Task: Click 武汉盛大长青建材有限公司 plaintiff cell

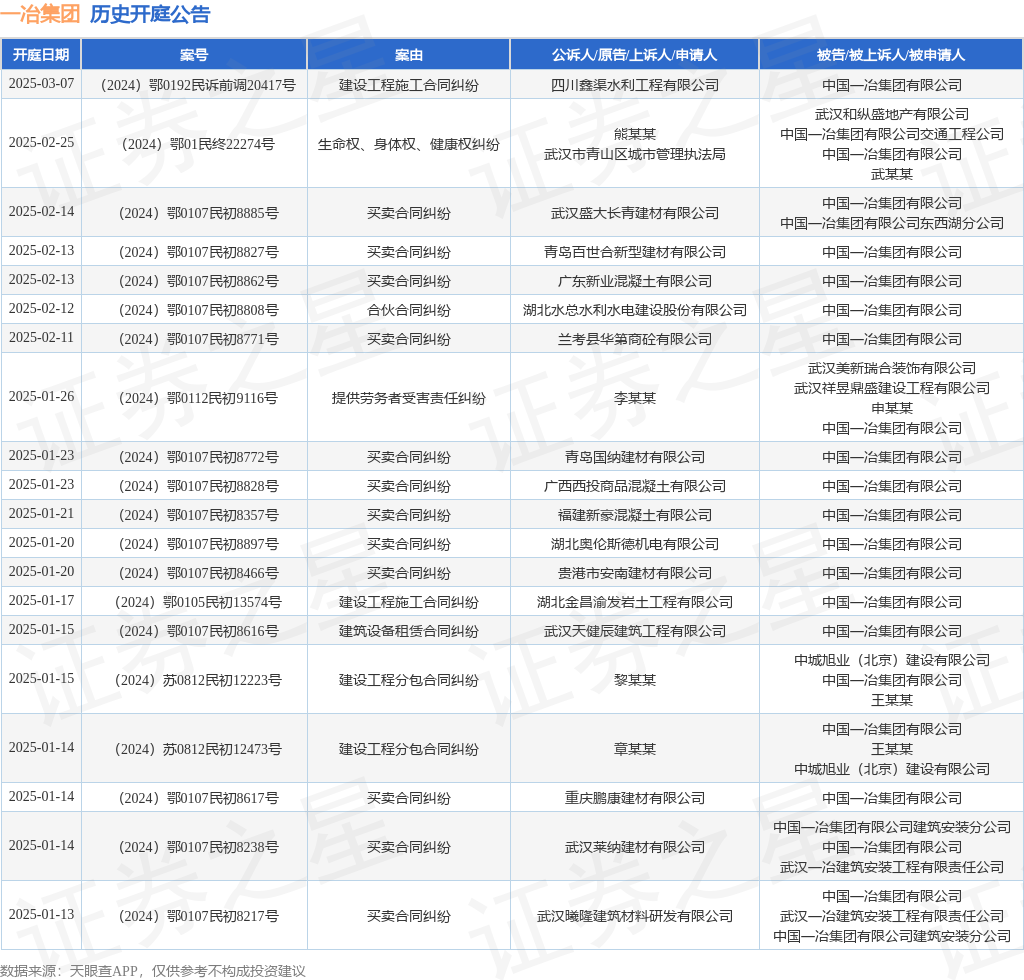Action: (634, 213)
